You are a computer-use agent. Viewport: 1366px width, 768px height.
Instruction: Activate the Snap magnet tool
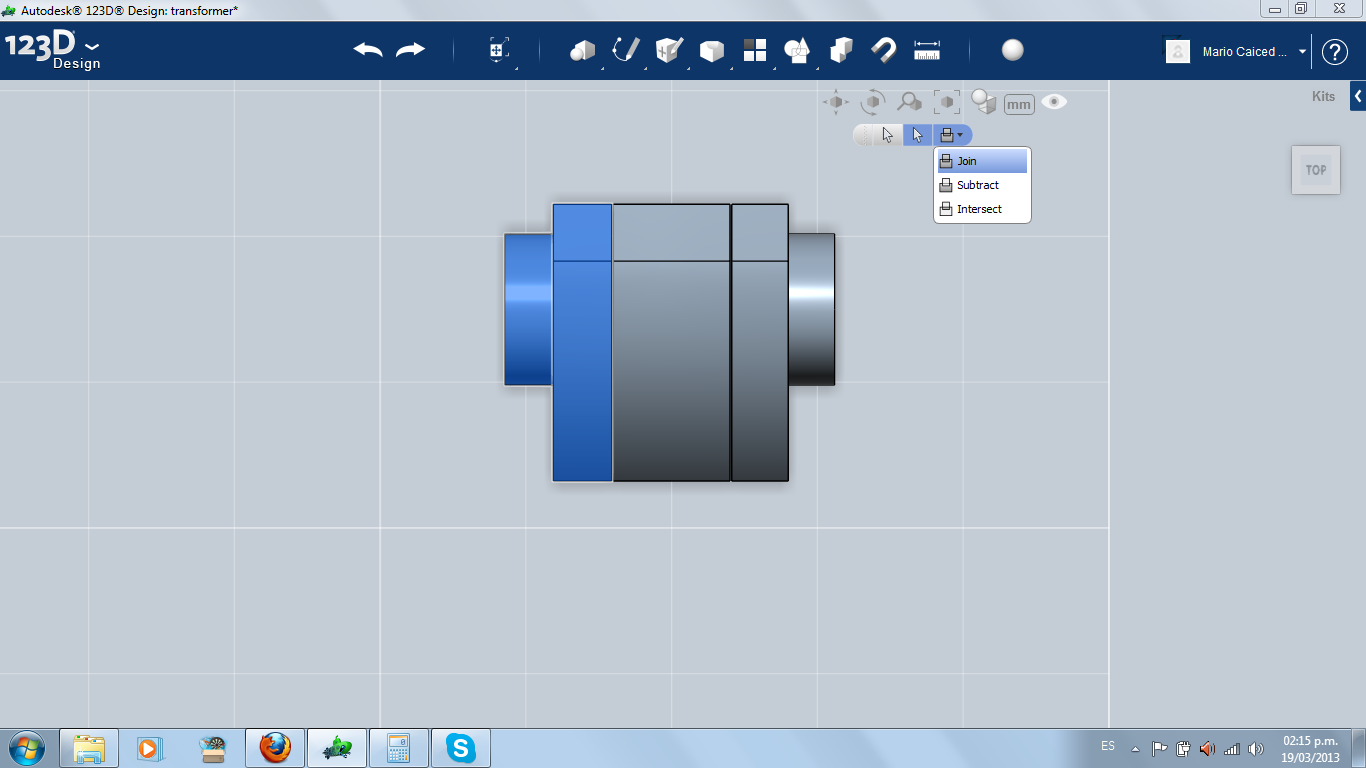click(884, 50)
